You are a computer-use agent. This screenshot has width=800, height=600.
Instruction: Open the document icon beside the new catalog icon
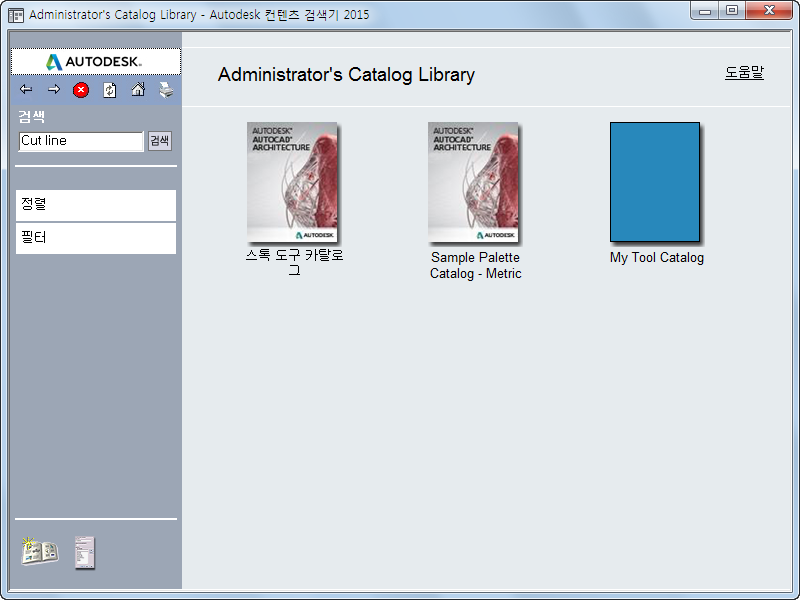pos(85,552)
